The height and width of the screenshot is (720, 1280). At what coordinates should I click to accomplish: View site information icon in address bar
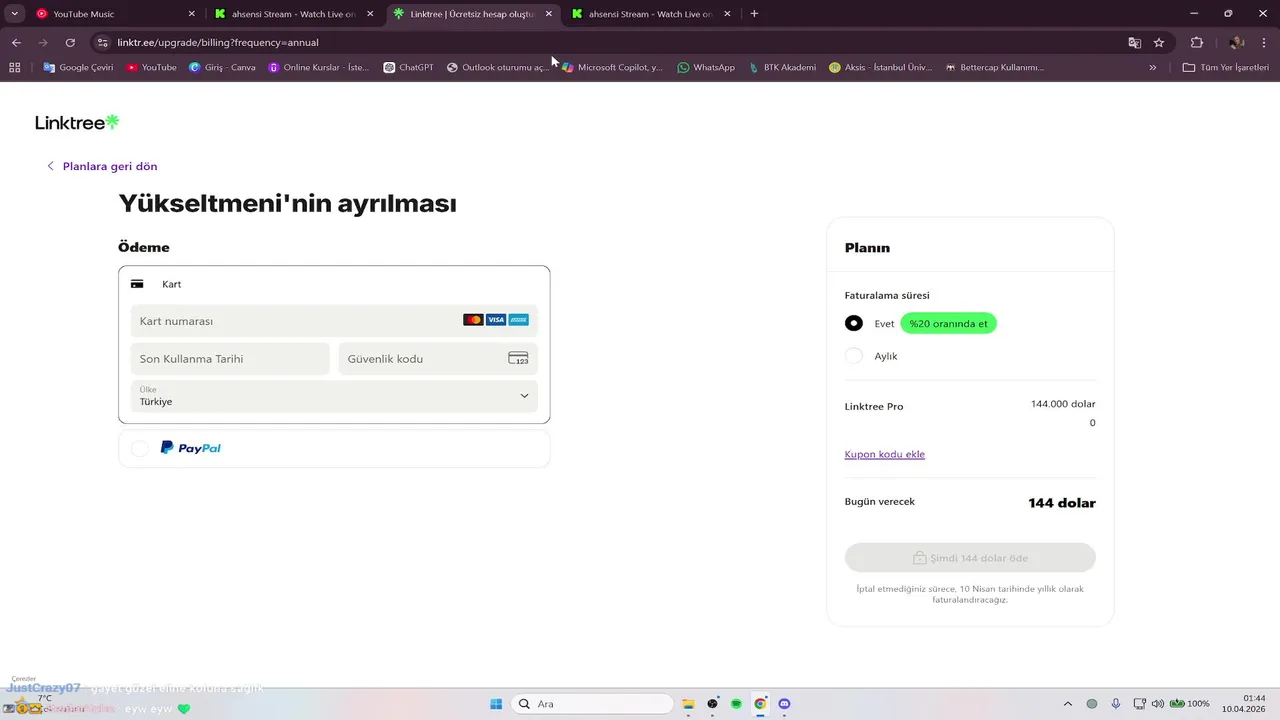click(x=102, y=43)
